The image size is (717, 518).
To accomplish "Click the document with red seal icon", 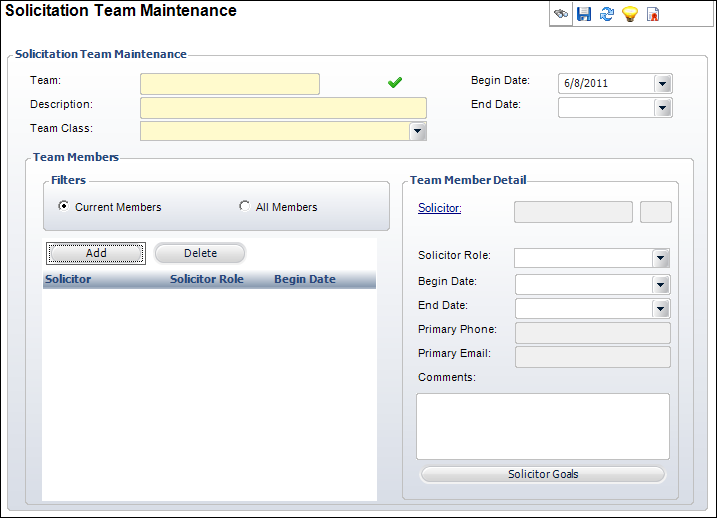I will (x=653, y=15).
